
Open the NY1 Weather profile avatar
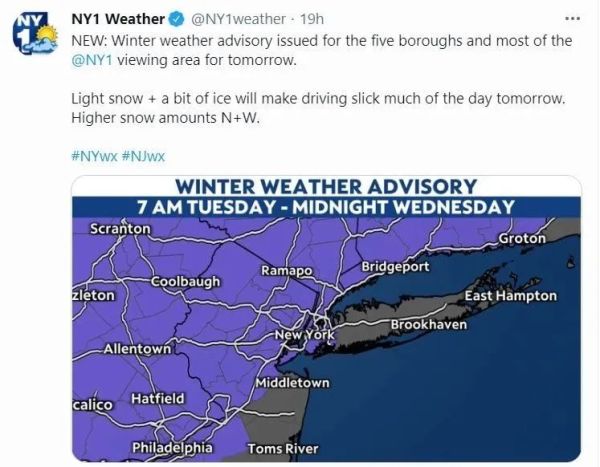[35, 33]
